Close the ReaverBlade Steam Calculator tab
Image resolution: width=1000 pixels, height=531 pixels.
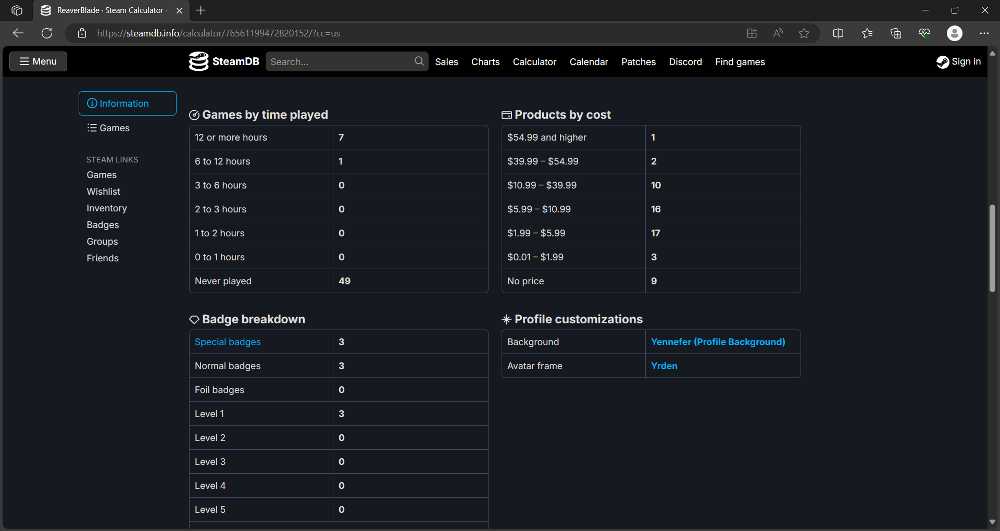point(180,10)
